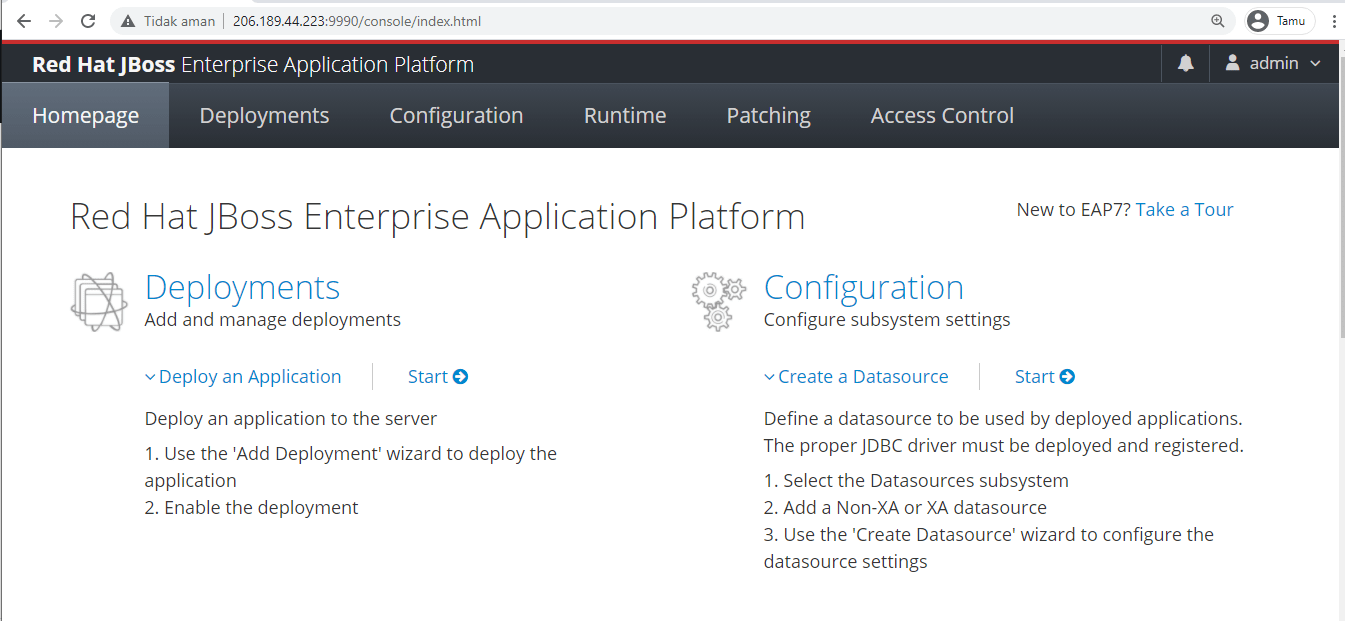Open the zoom magnifier icon in address bar

pos(1217,21)
